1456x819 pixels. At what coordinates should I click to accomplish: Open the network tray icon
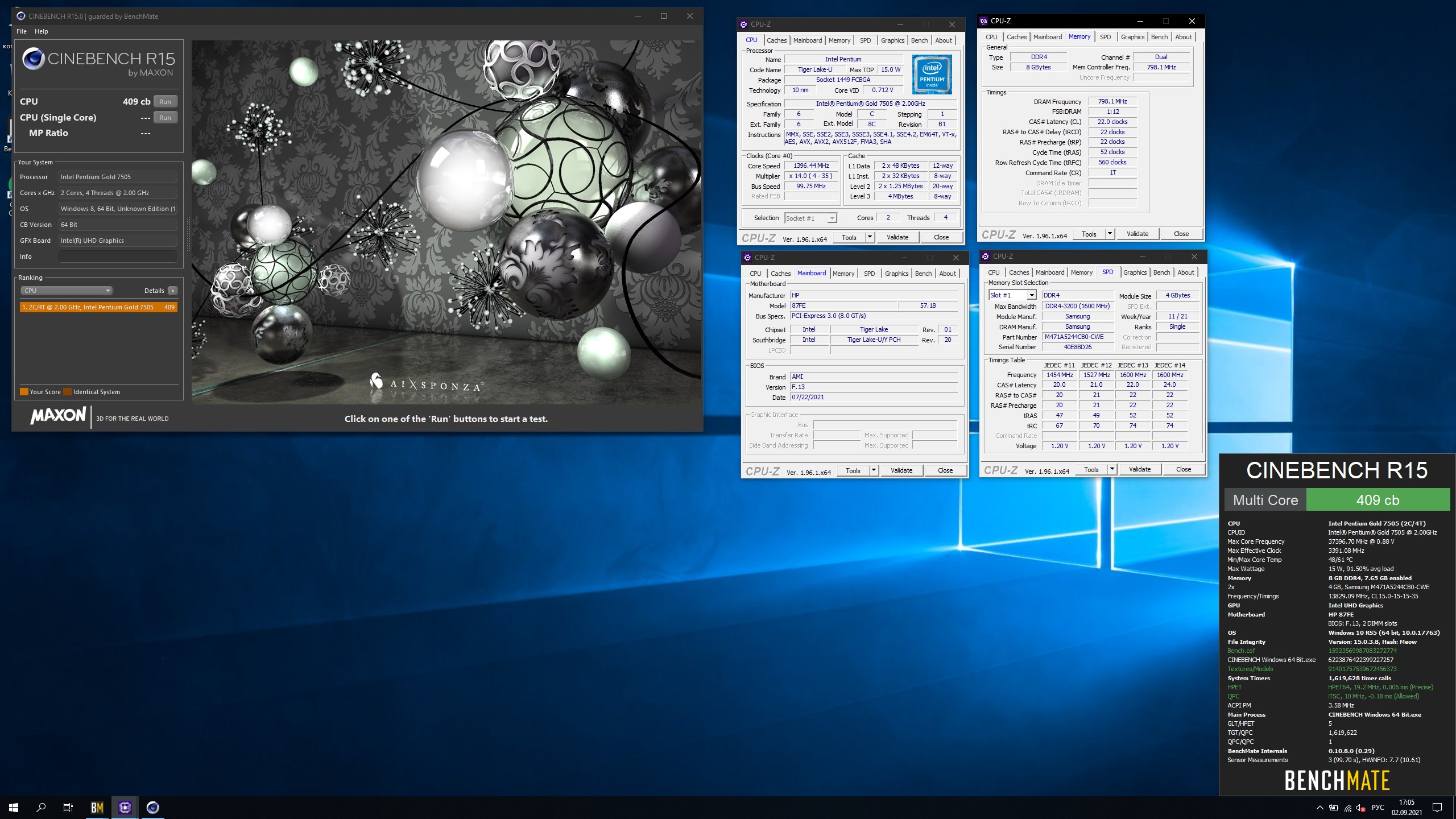[x=1347, y=808]
